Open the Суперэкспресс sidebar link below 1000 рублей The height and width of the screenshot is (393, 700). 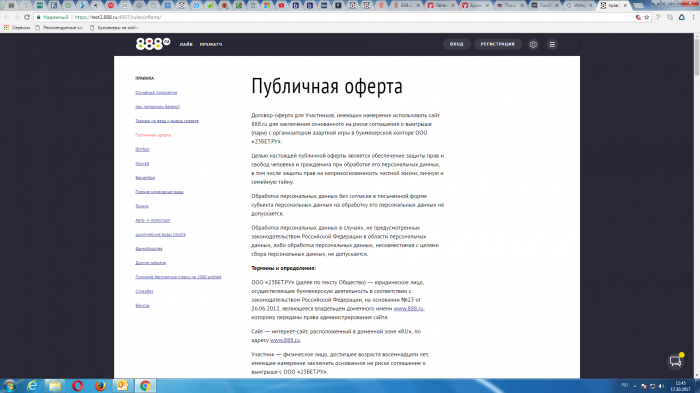144,291
